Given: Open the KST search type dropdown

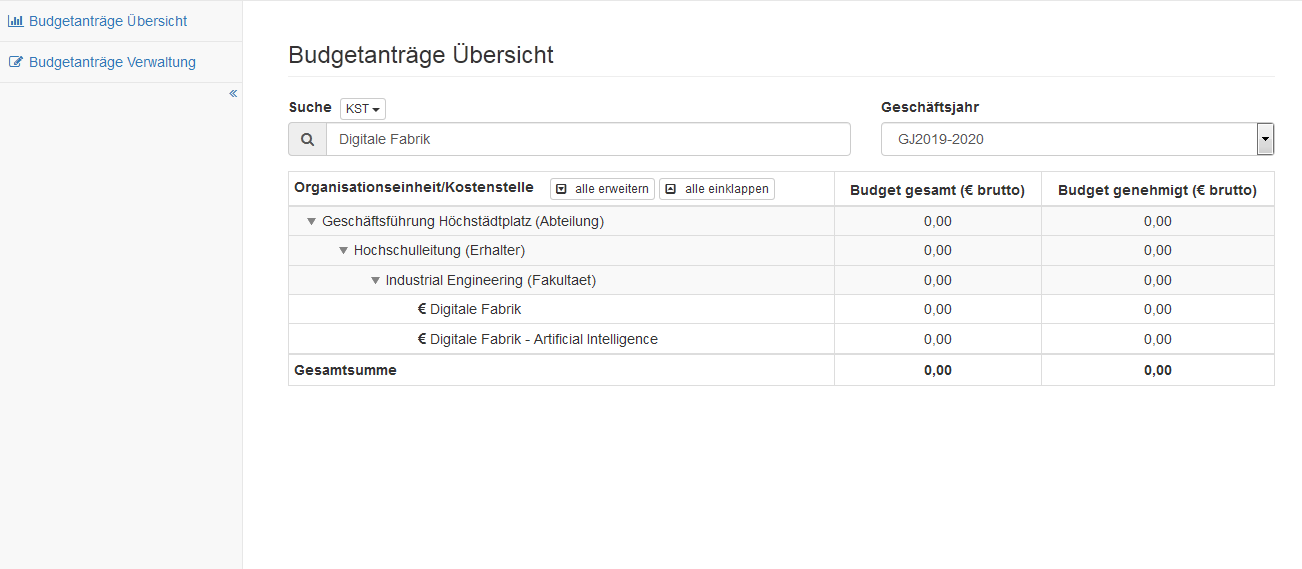Looking at the screenshot, I should (362, 108).
